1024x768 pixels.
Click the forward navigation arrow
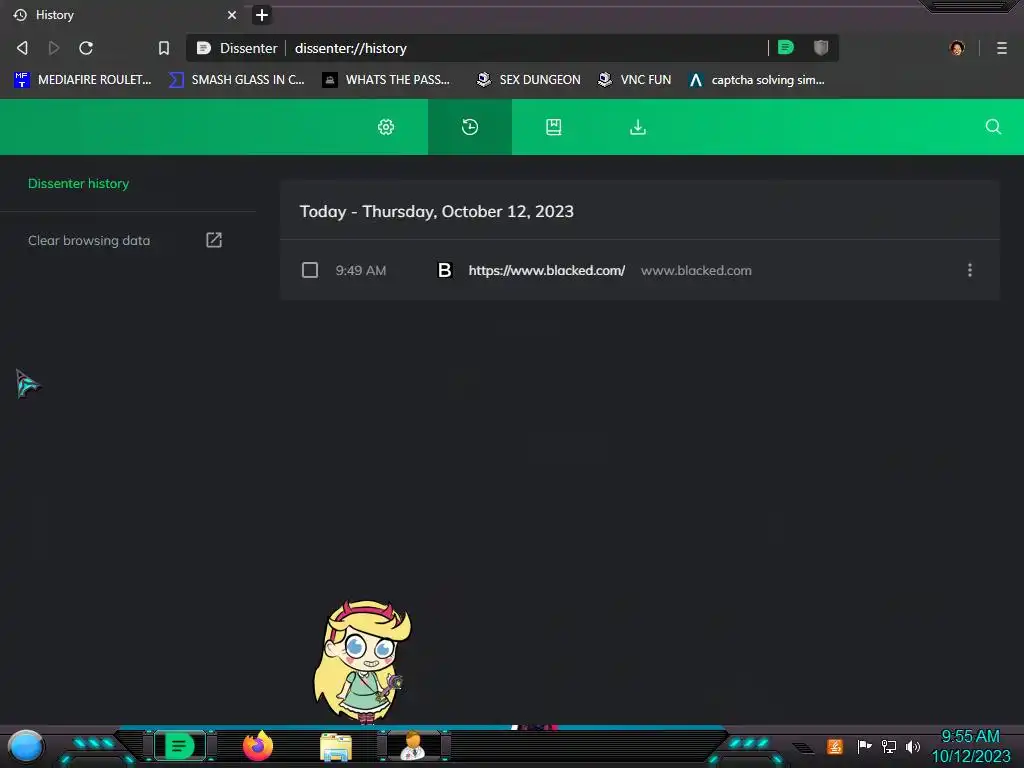[54, 48]
